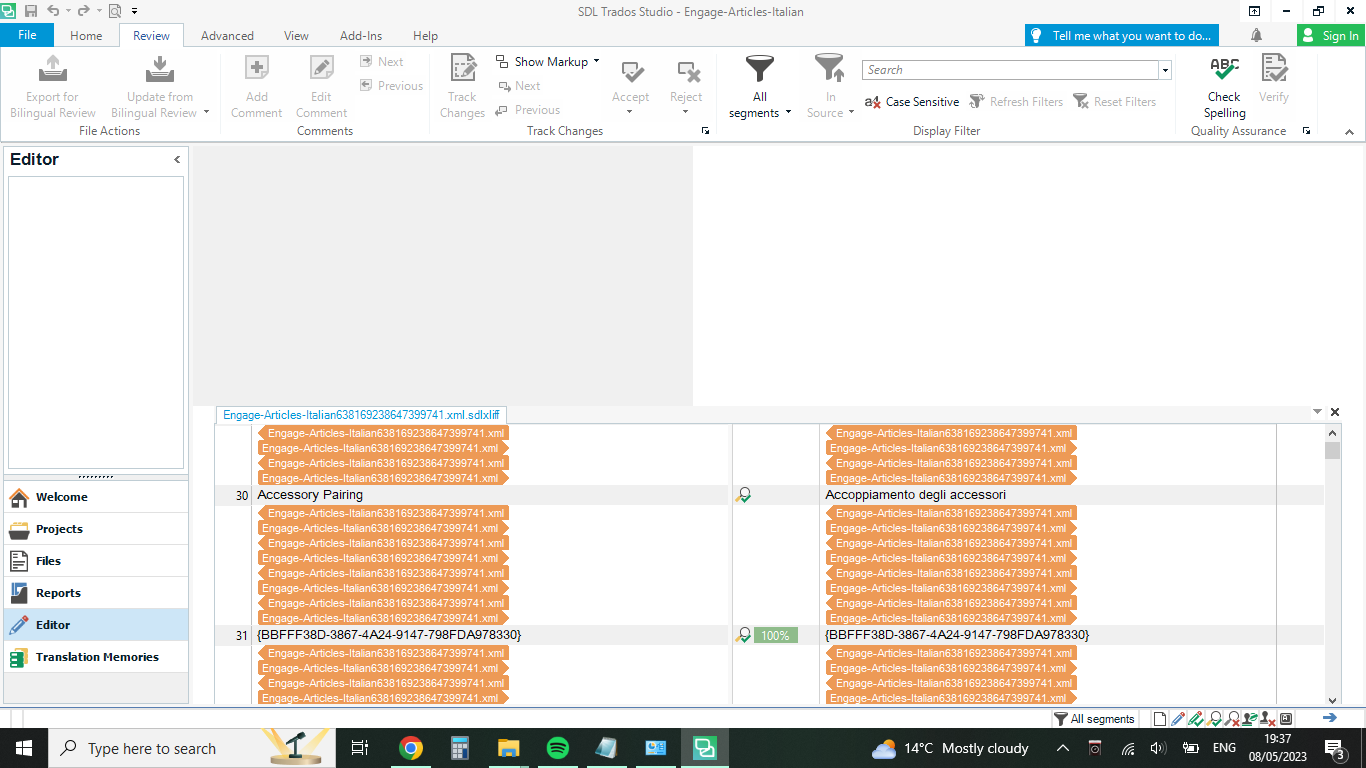
Task: Click the 100% match indicator on segment 31
Action: (775, 635)
